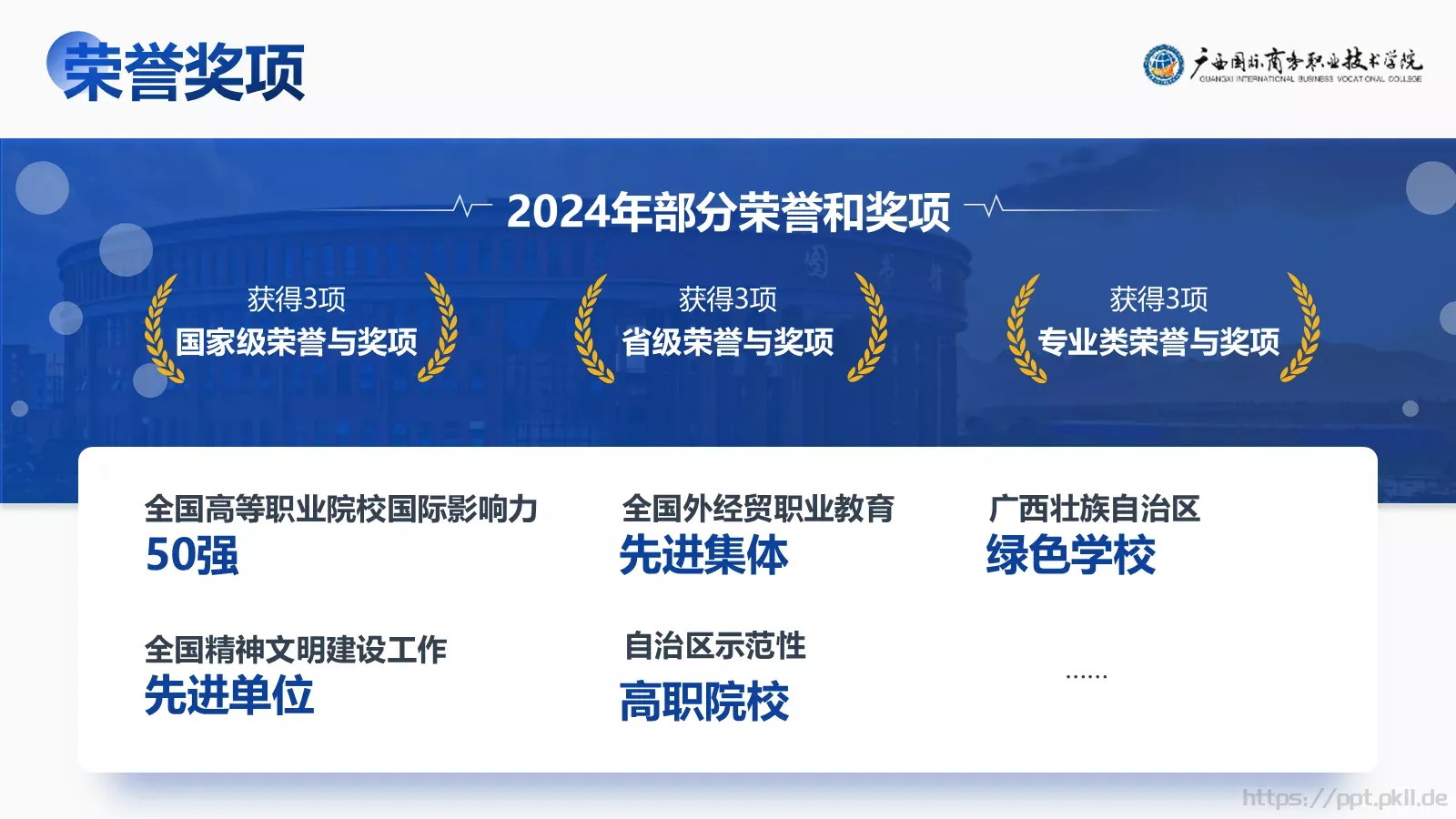Viewport: 1456px width, 819px height.
Task: Click the text 全国精神文明建设工作
Action: click(x=296, y=650)
